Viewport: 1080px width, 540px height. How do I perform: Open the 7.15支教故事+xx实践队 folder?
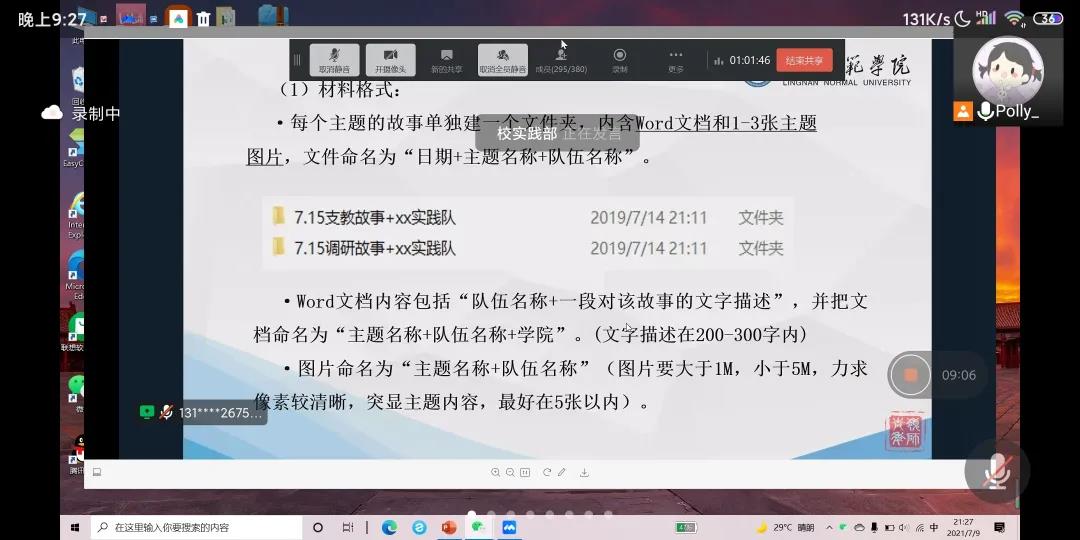[x=375, y=218]
